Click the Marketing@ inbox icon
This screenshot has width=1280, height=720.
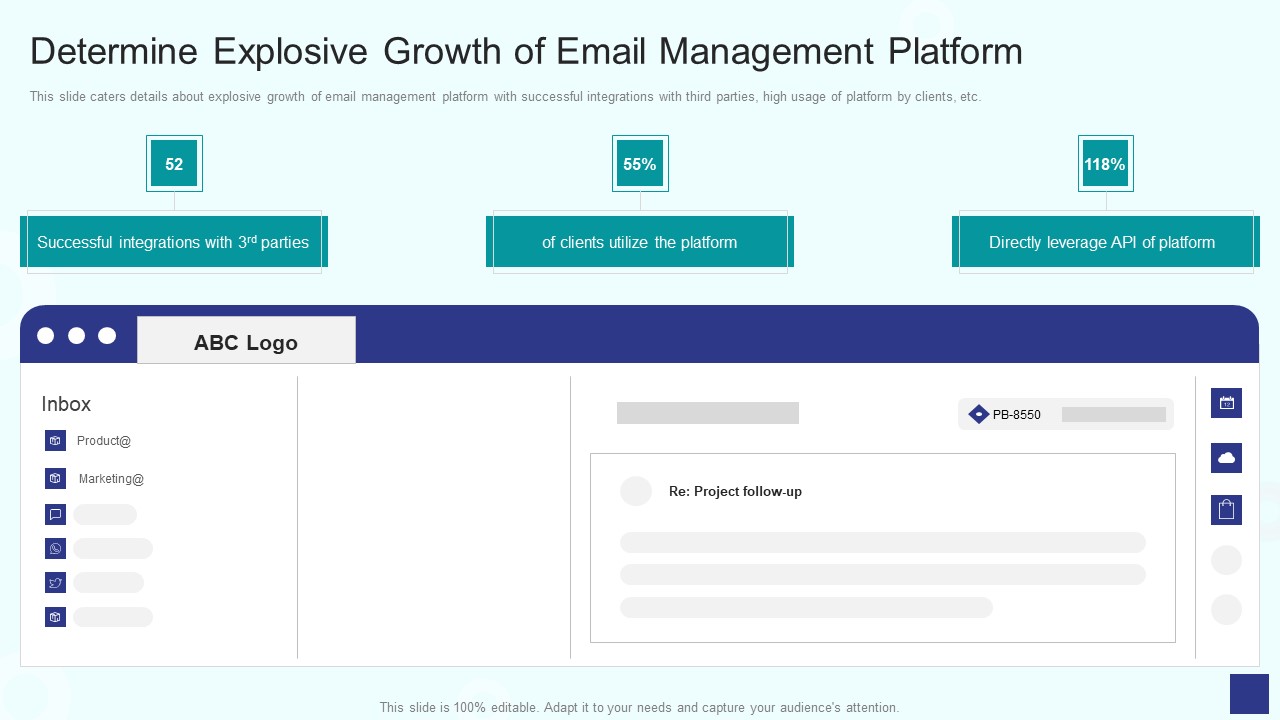pyautogui.click(x=55, y=479)
